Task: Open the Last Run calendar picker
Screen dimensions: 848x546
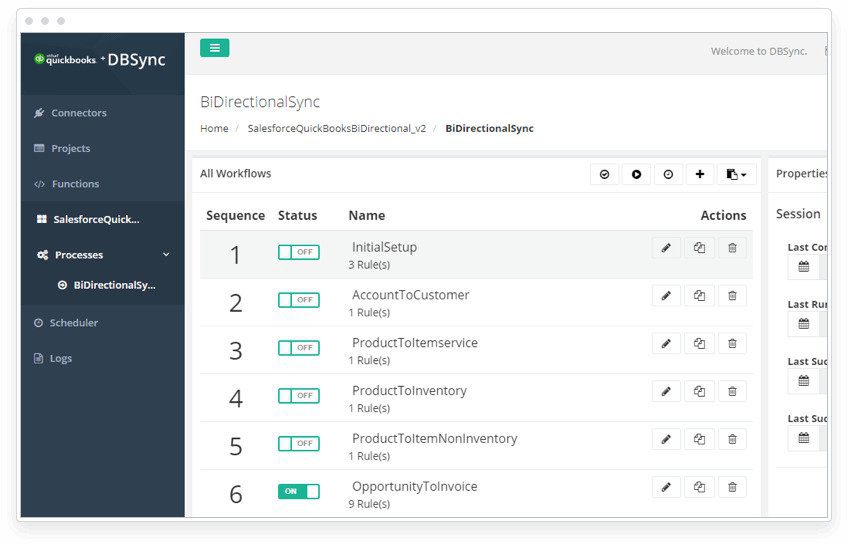Action: coord(804,324)
